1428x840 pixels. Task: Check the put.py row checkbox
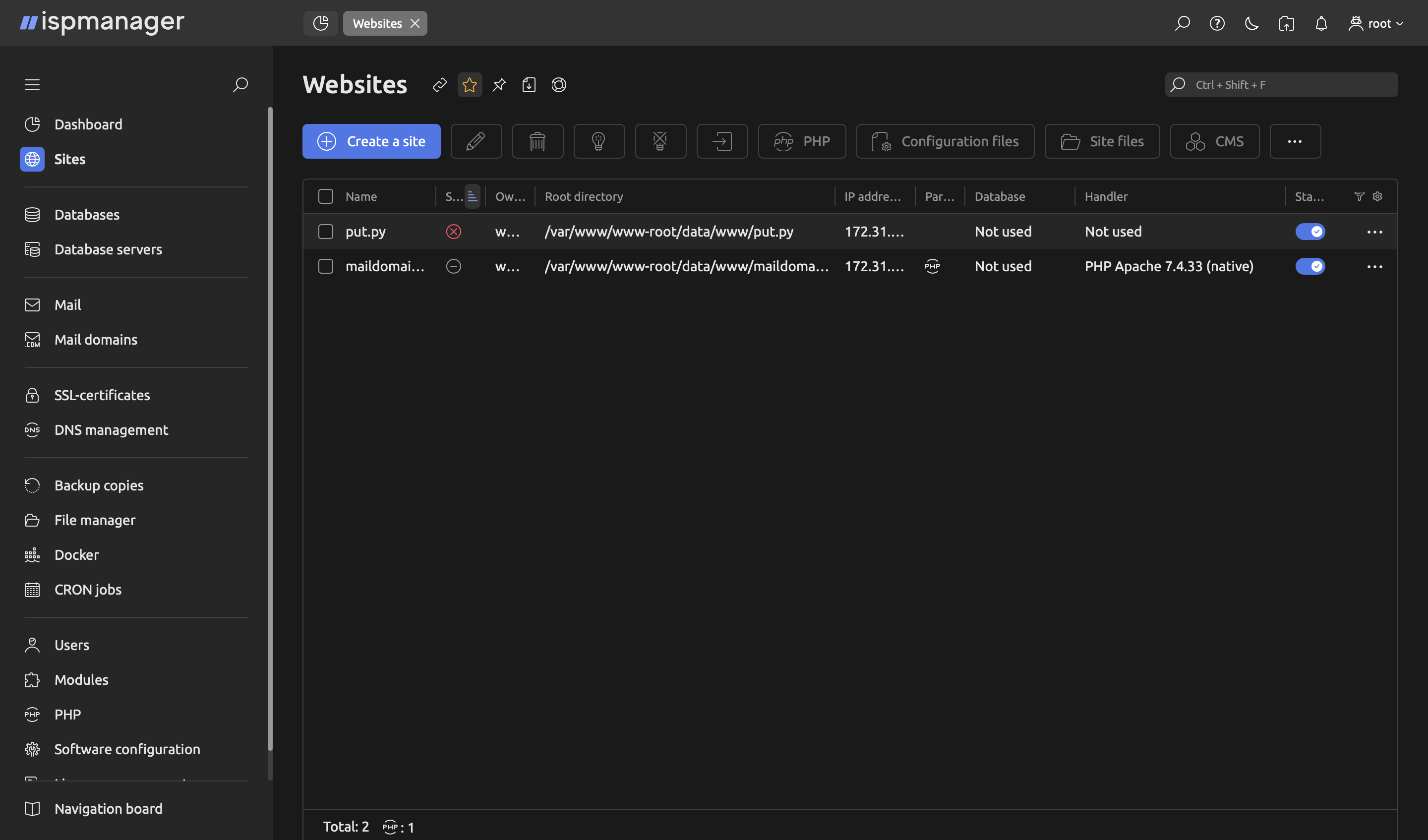(325, 231)
